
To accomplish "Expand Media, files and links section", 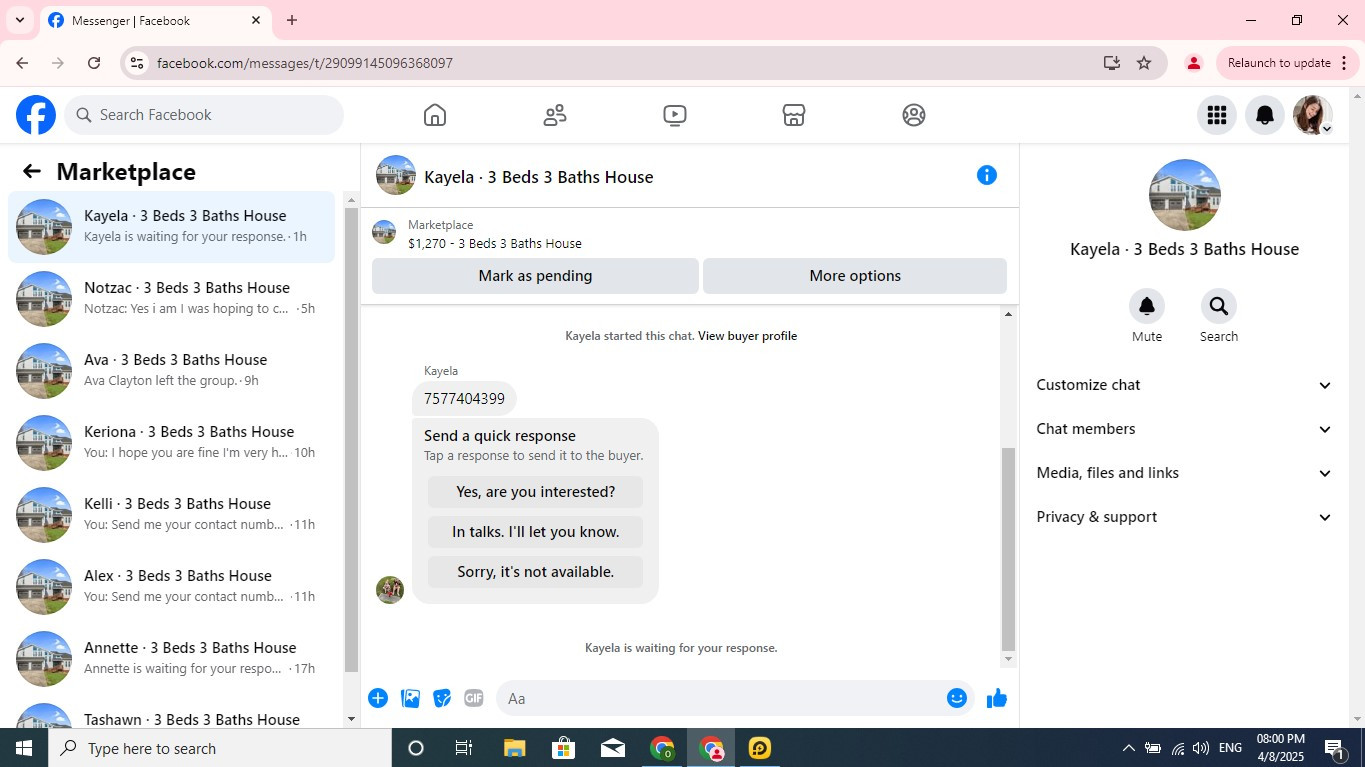I will (x=1184, y=473).
